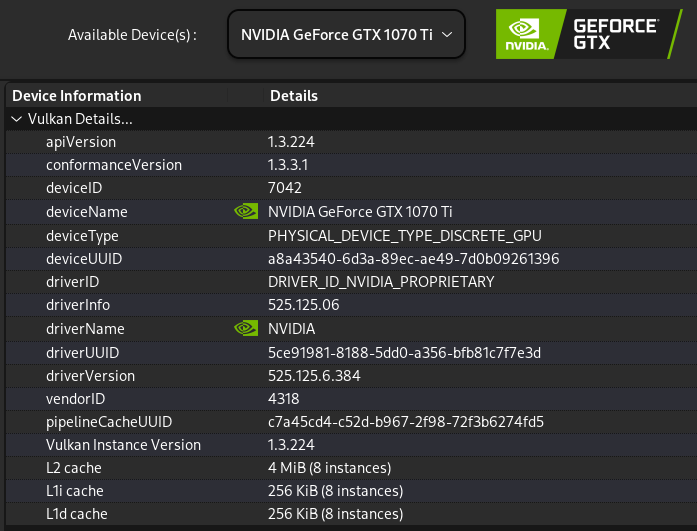Collapse the Vulkan Details tree section
The height and width of the screenshot is (531, 697).
click(x=17, y=119)
